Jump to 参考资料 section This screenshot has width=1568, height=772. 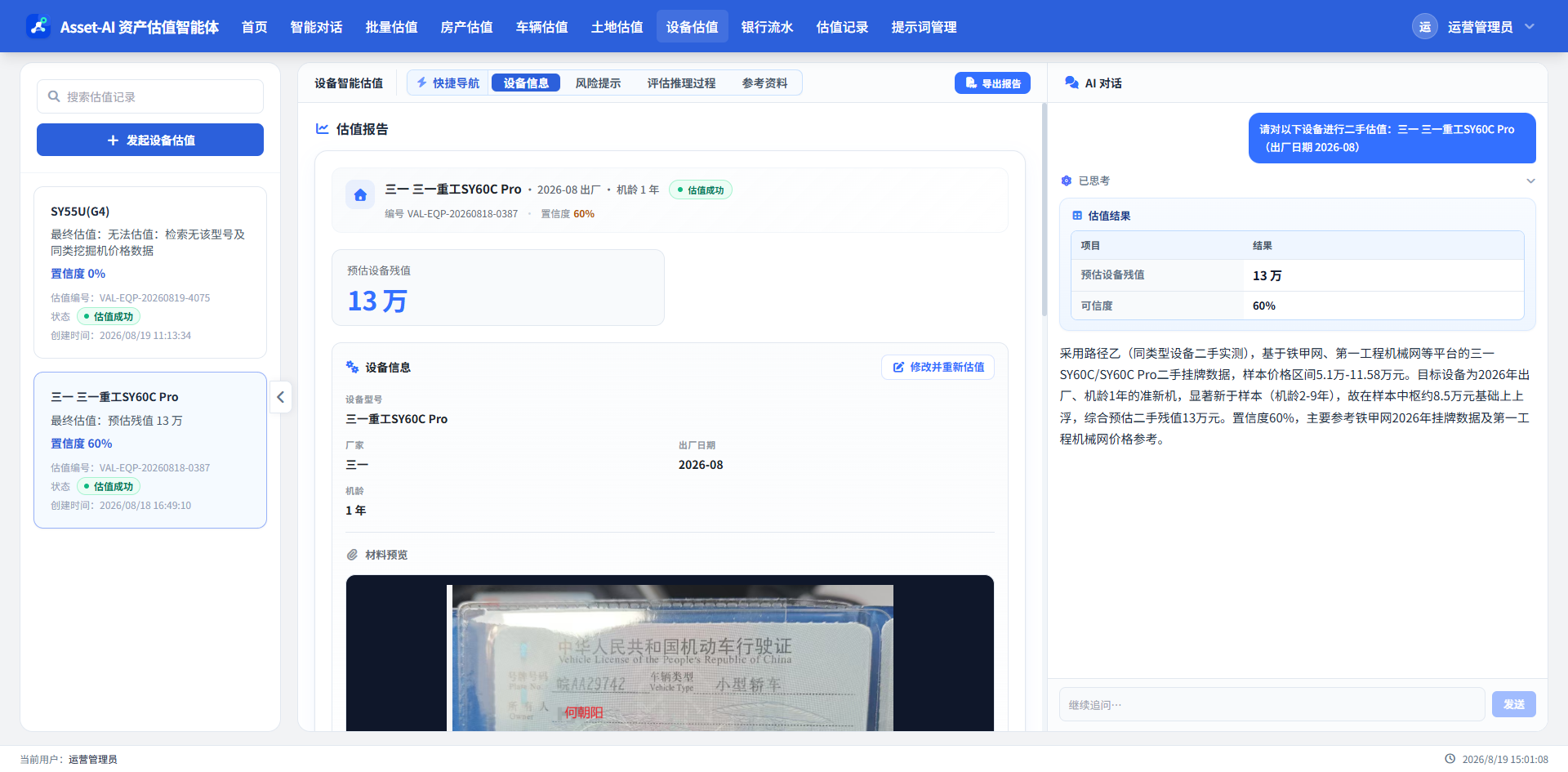(764, 83)
